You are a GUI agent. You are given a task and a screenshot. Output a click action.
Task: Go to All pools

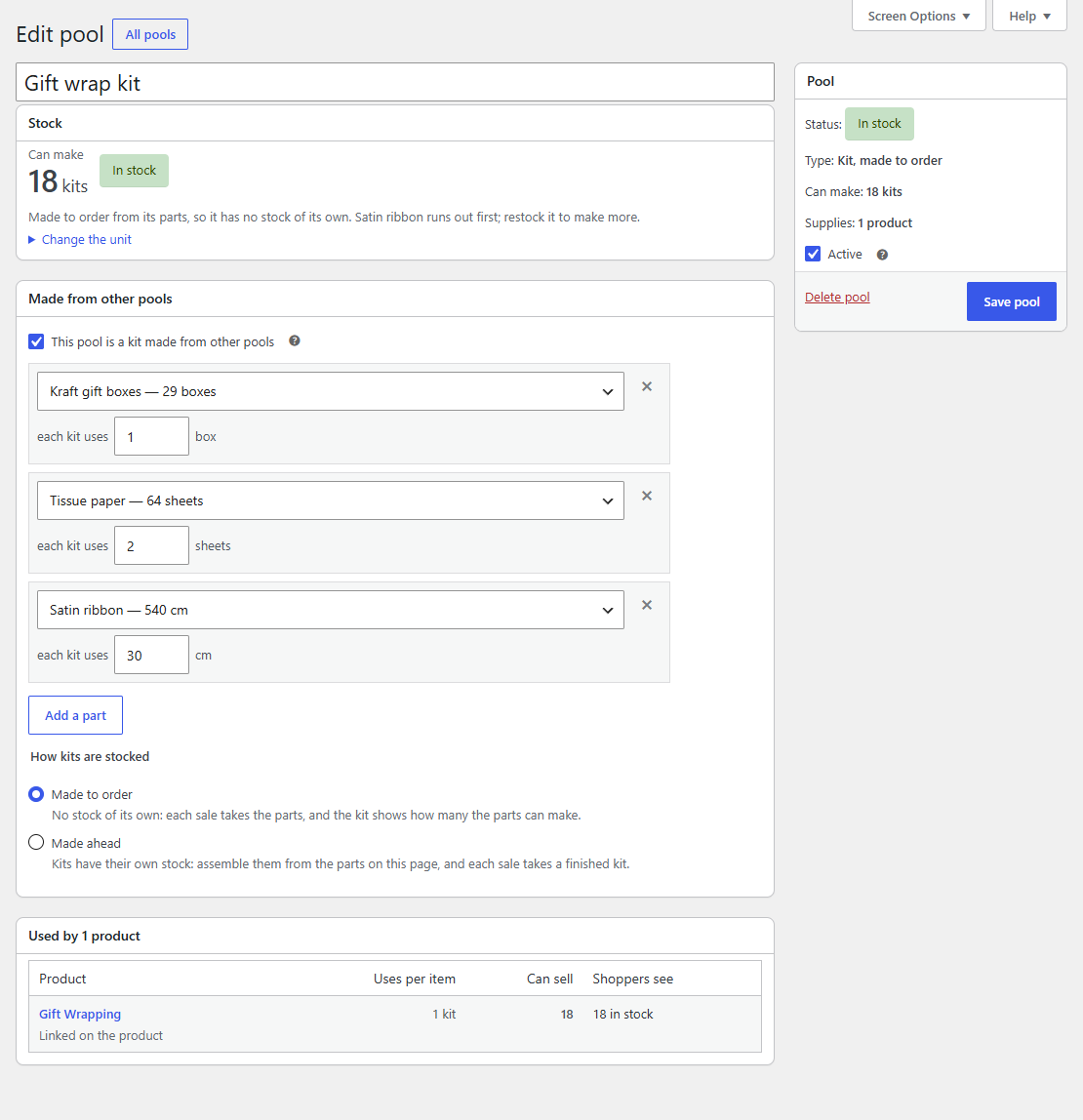click(x=150, y=34)
